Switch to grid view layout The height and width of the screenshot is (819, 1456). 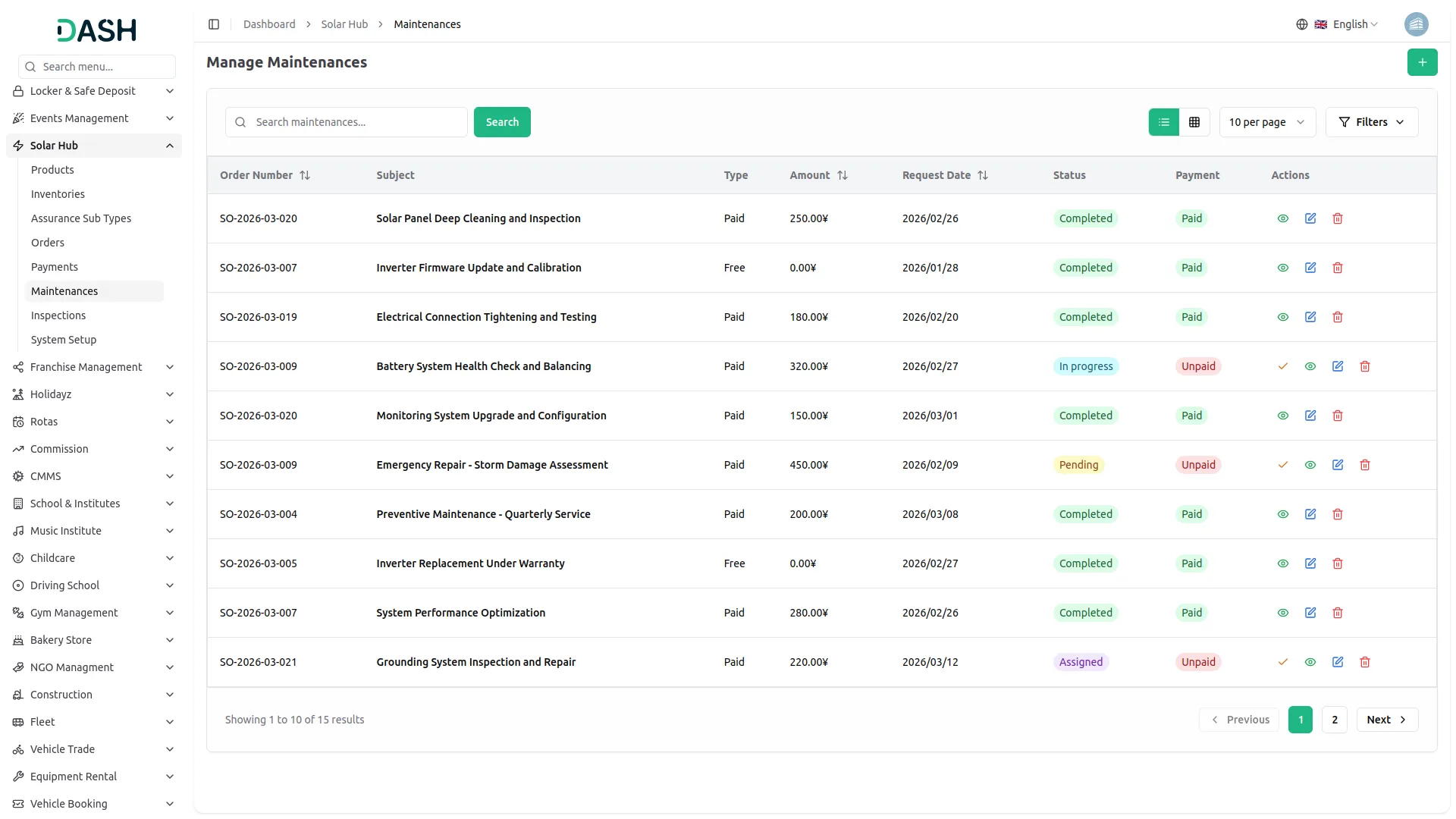[x=1194, y=122]
